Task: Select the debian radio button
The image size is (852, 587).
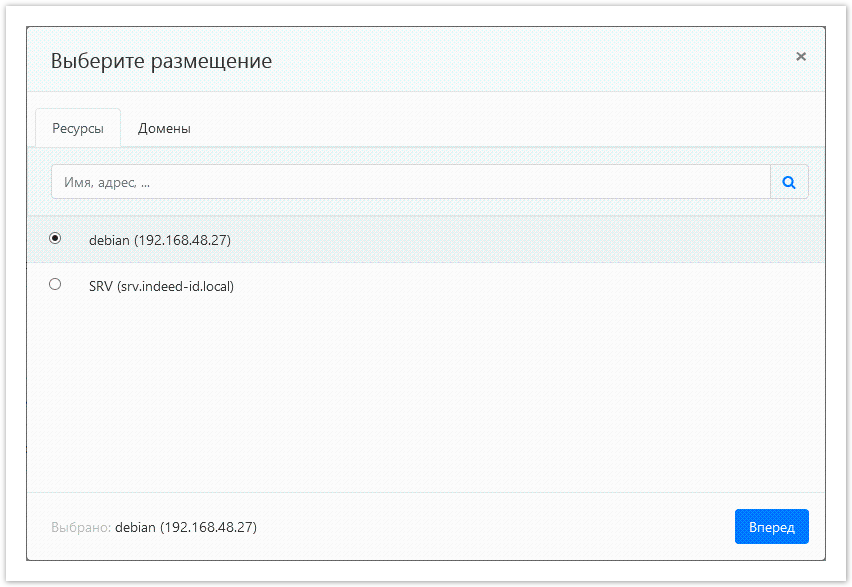Action: coord(55,239)
